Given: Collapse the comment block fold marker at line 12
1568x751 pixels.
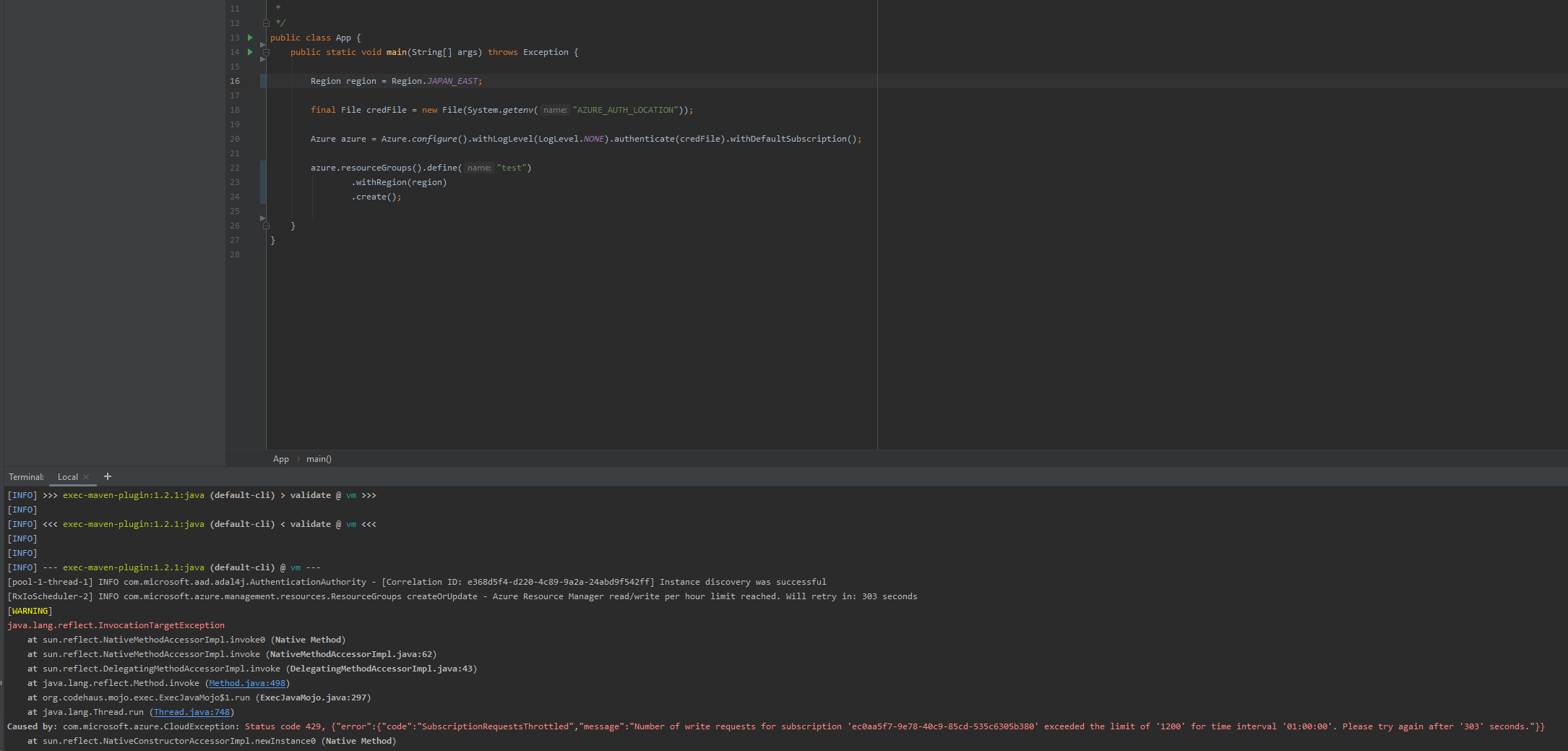Looking at the screenshot, I should coord(266,23).
